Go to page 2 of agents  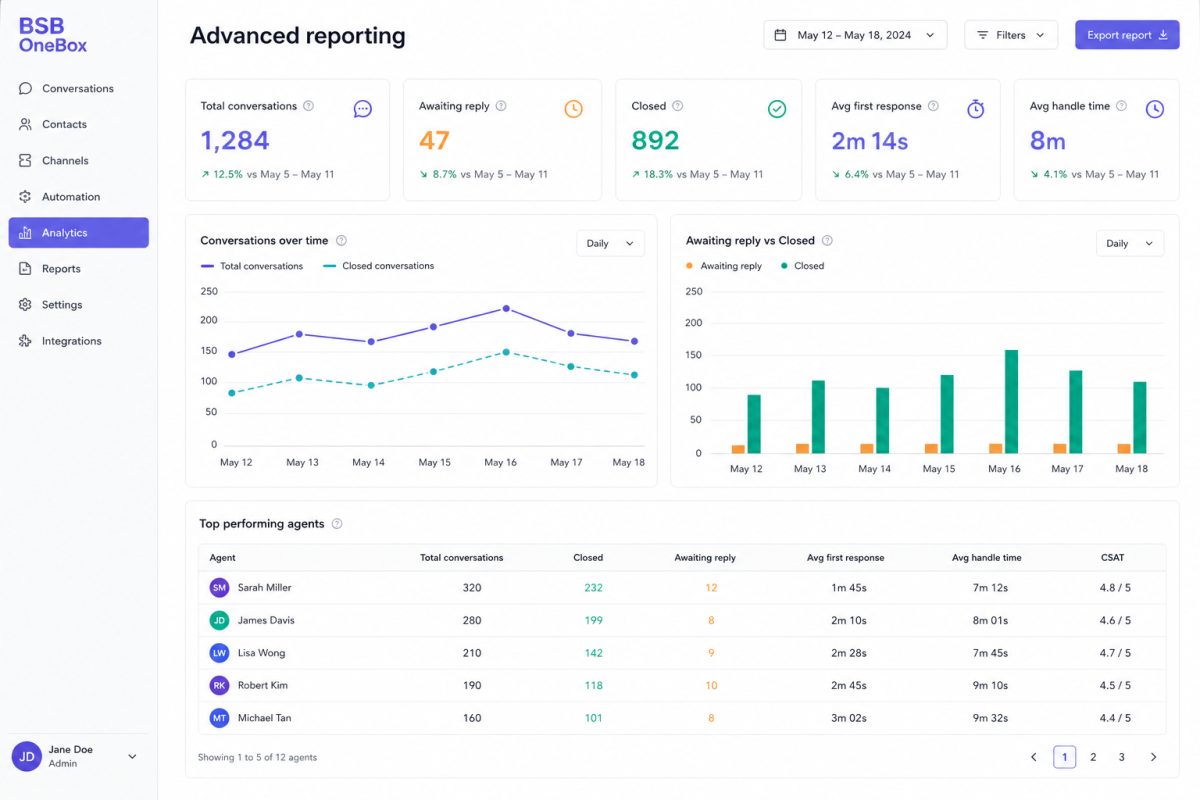[x=1093, y=757]
